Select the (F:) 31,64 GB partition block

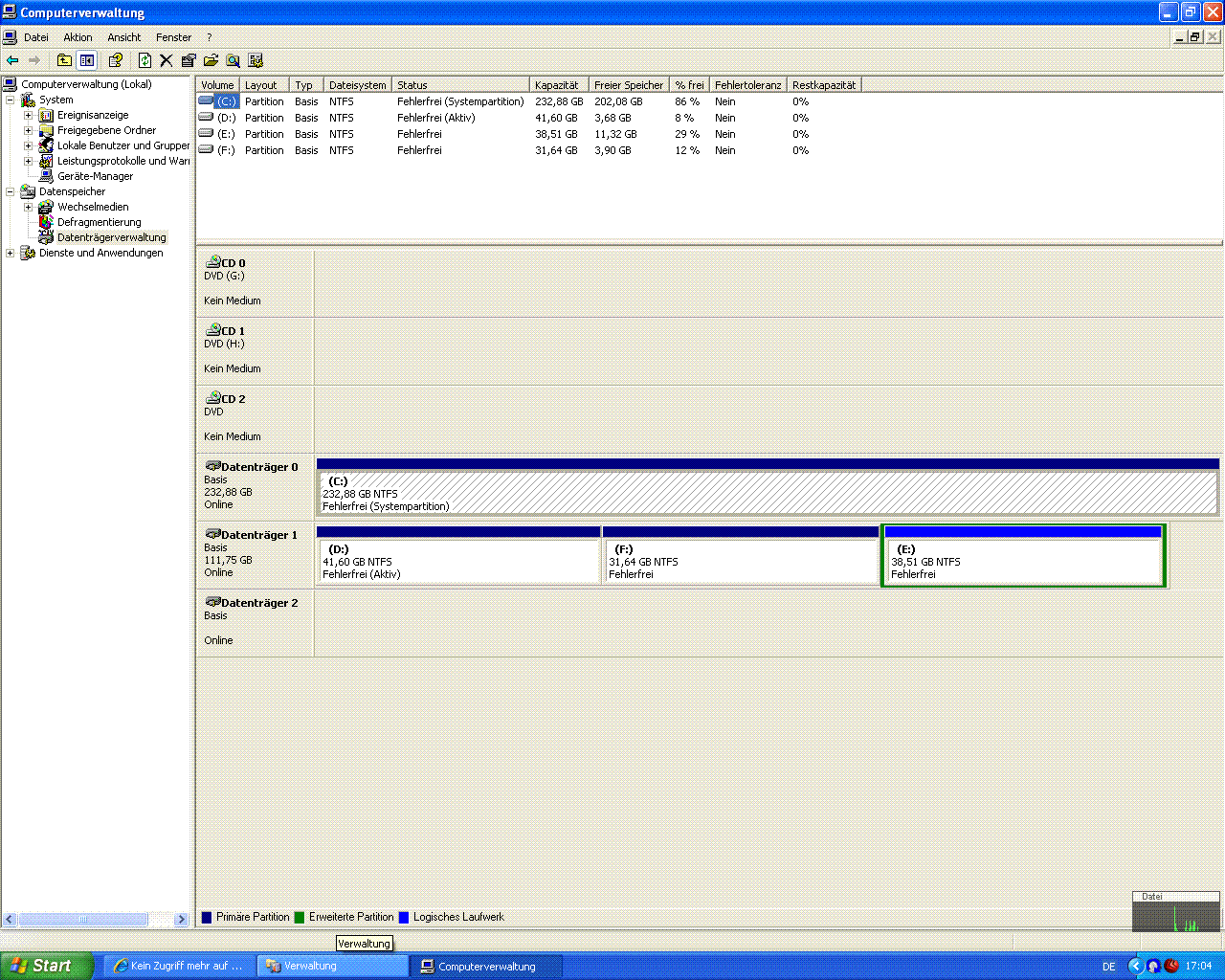pyautogui.click(x=741, y=555)
